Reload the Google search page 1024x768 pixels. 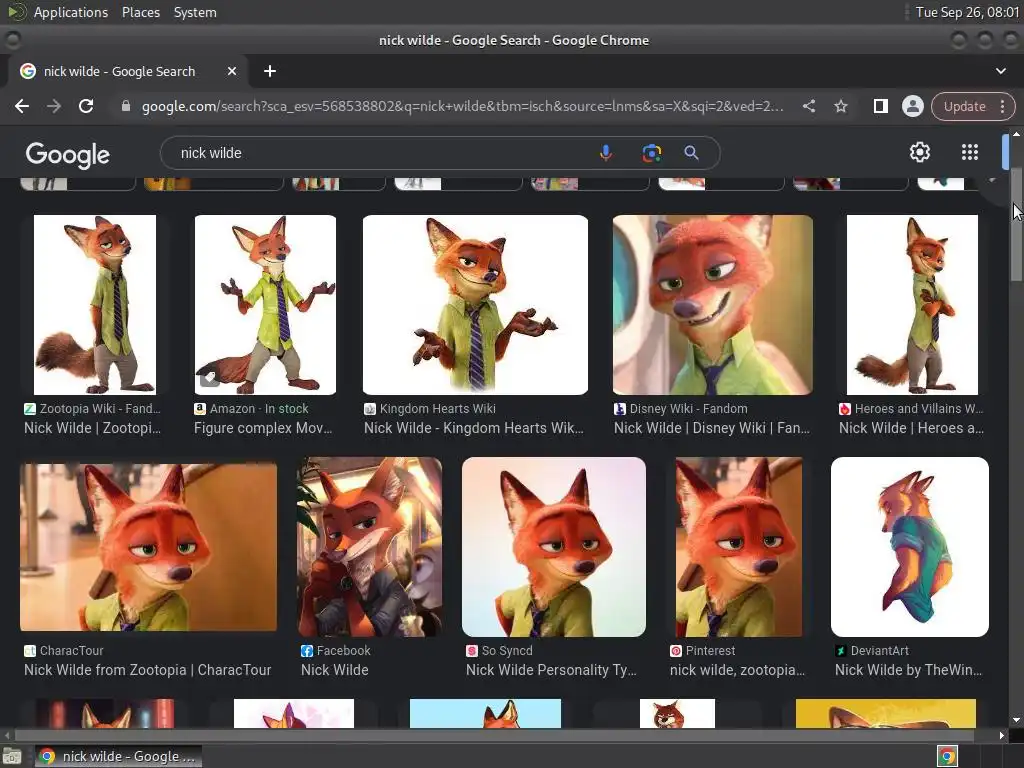point(86,106)
